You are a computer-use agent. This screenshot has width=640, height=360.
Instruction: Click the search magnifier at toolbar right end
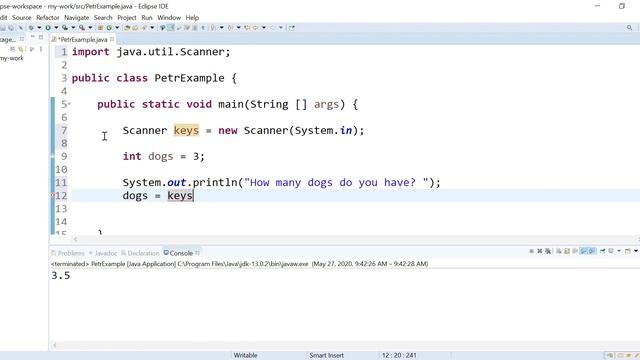coord(629,28)
